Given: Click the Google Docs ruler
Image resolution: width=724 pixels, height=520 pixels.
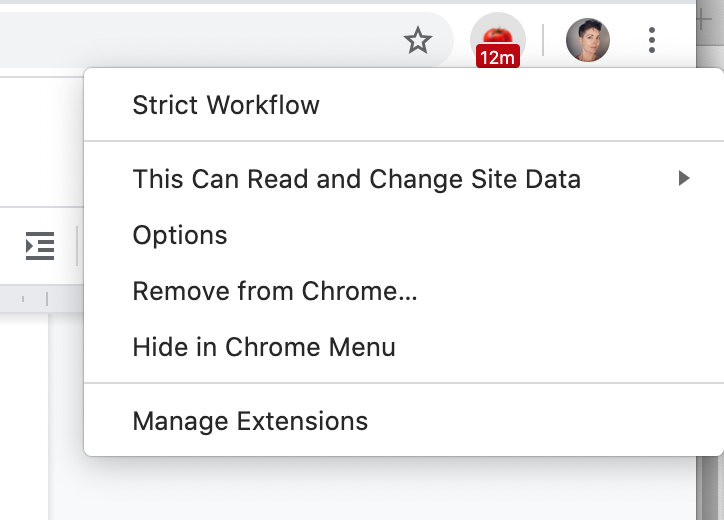Looking at the screenshot, I should click(x=42, y=298).
